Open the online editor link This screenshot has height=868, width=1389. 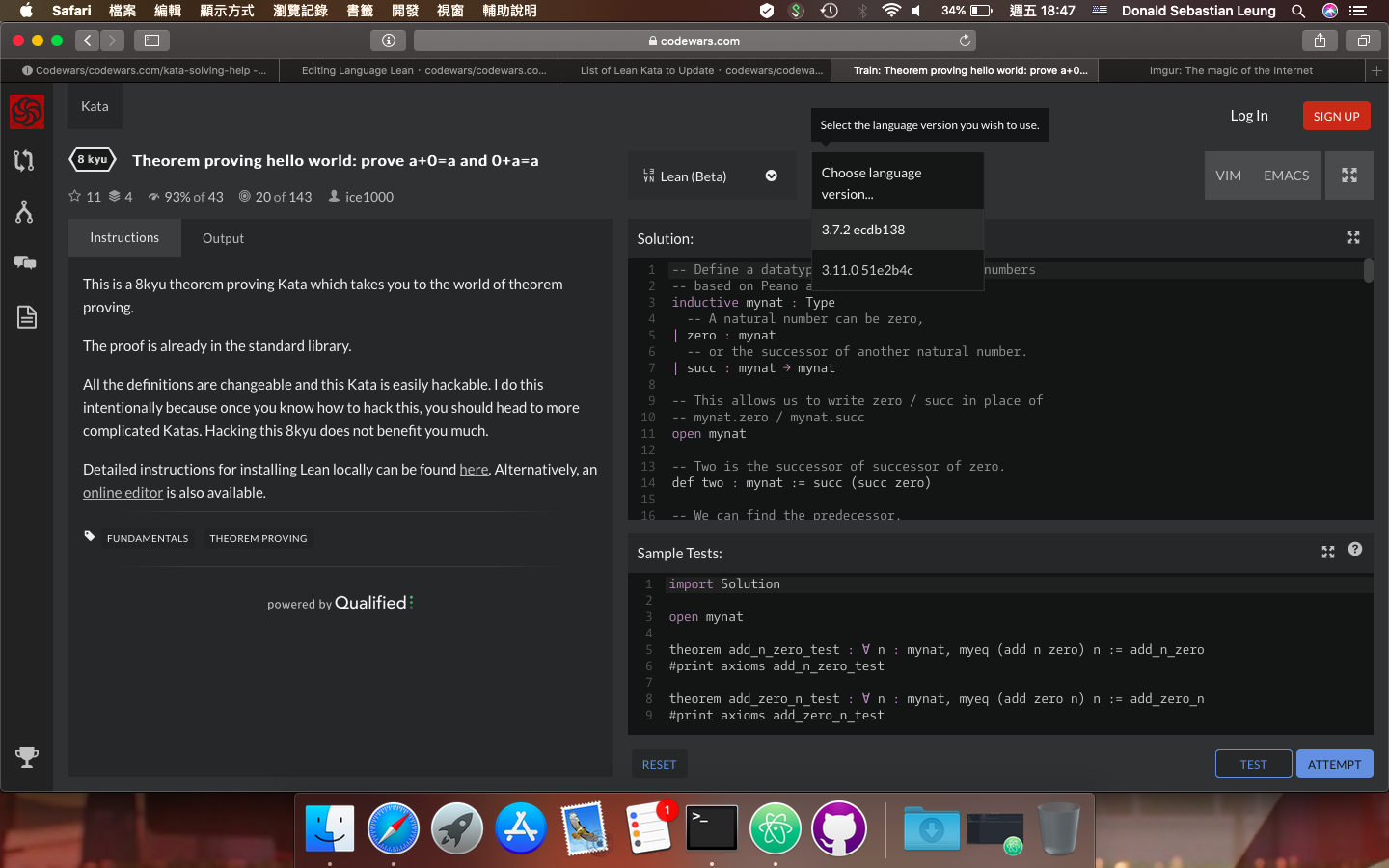click(123, 493)
